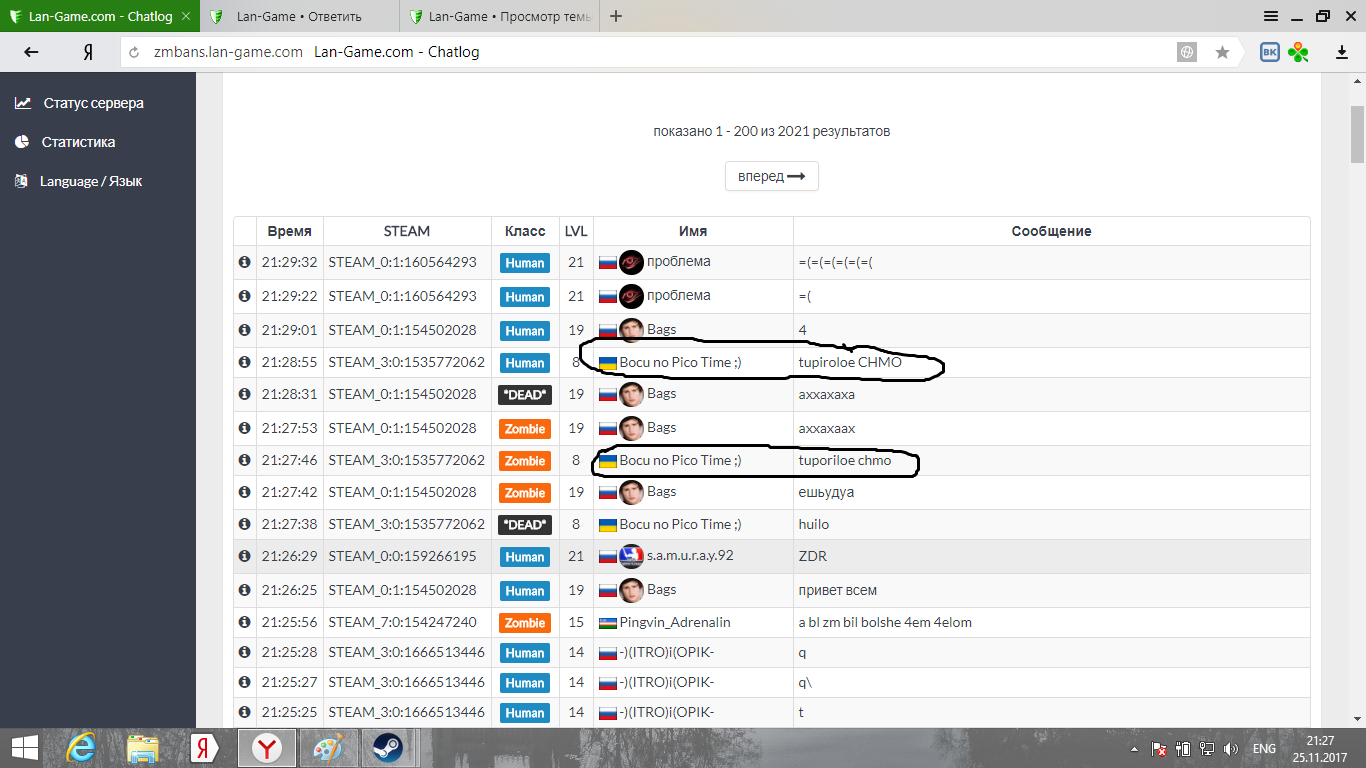Image resolution: width=1366 pixels, height=768 pixels.
Task: Switch to the Lan-Game Ответить tab
Action: click(299, 17)
